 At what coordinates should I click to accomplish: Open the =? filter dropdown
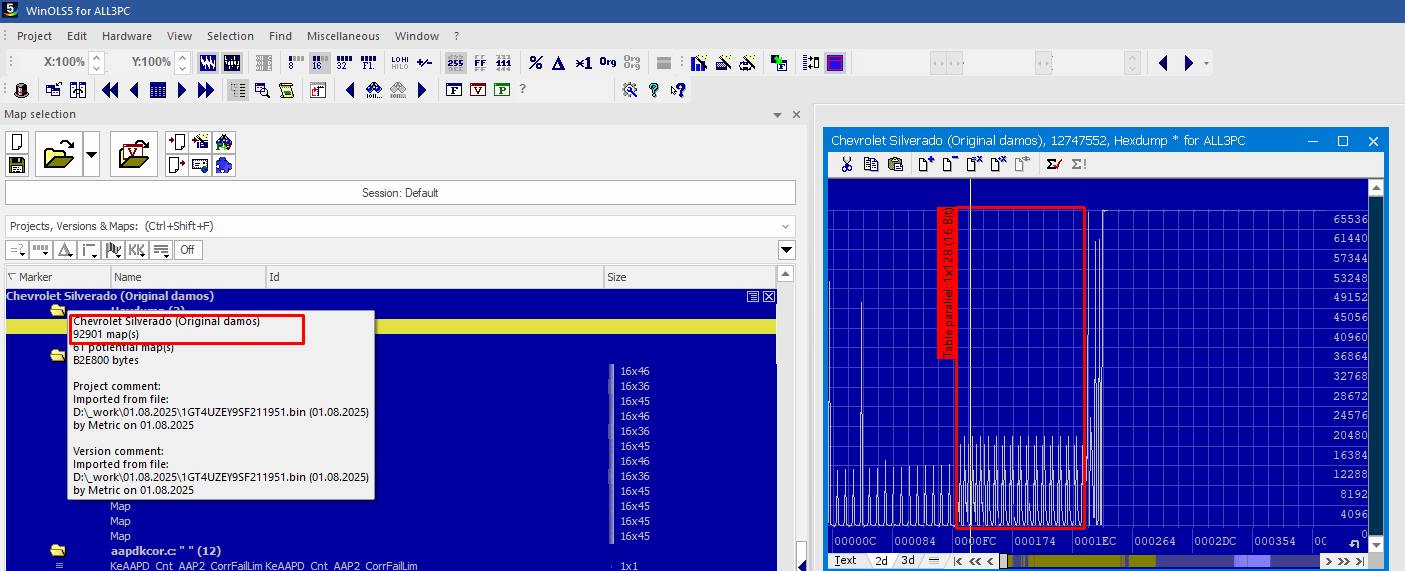tap(17, 250)
